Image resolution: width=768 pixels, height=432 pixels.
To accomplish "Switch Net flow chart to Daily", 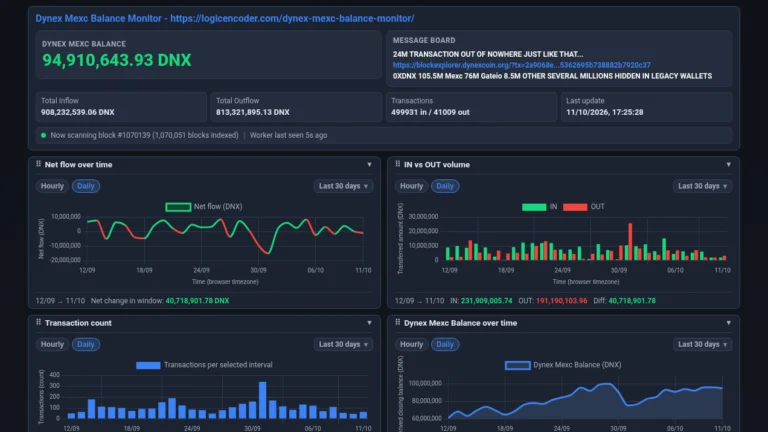I will [x=86, y=186].
